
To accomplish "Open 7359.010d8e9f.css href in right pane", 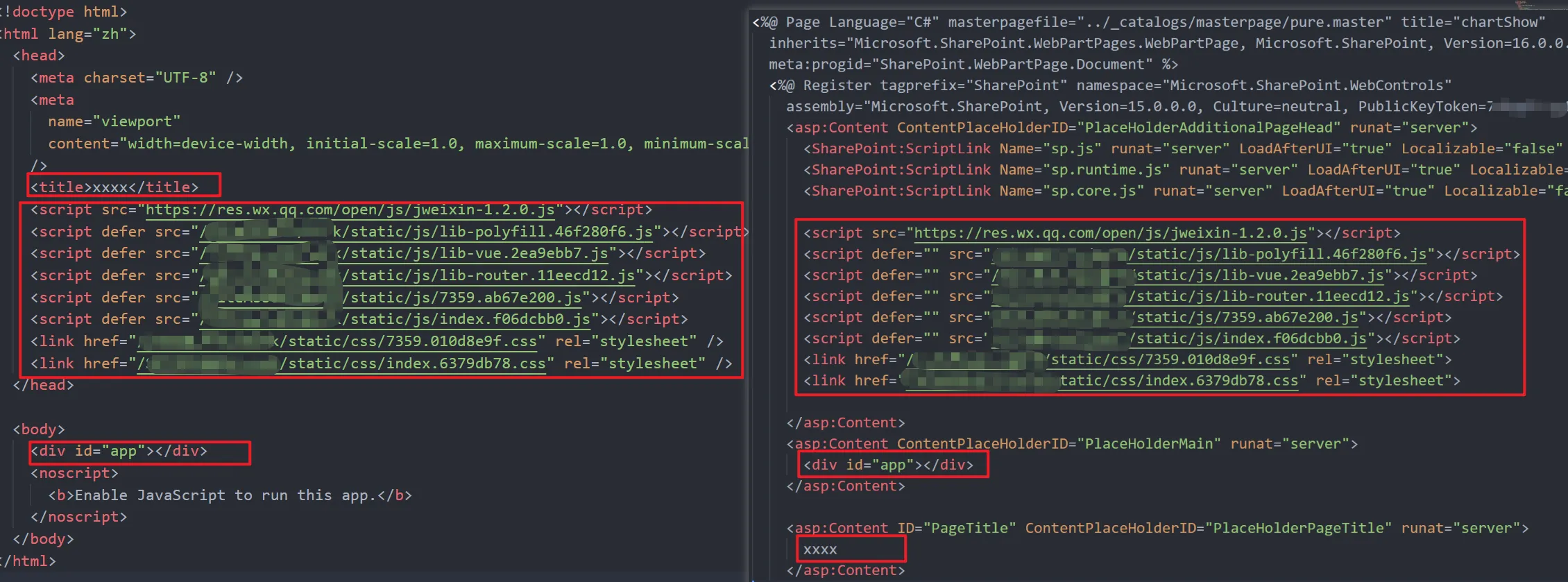I will pos(1098,359).
